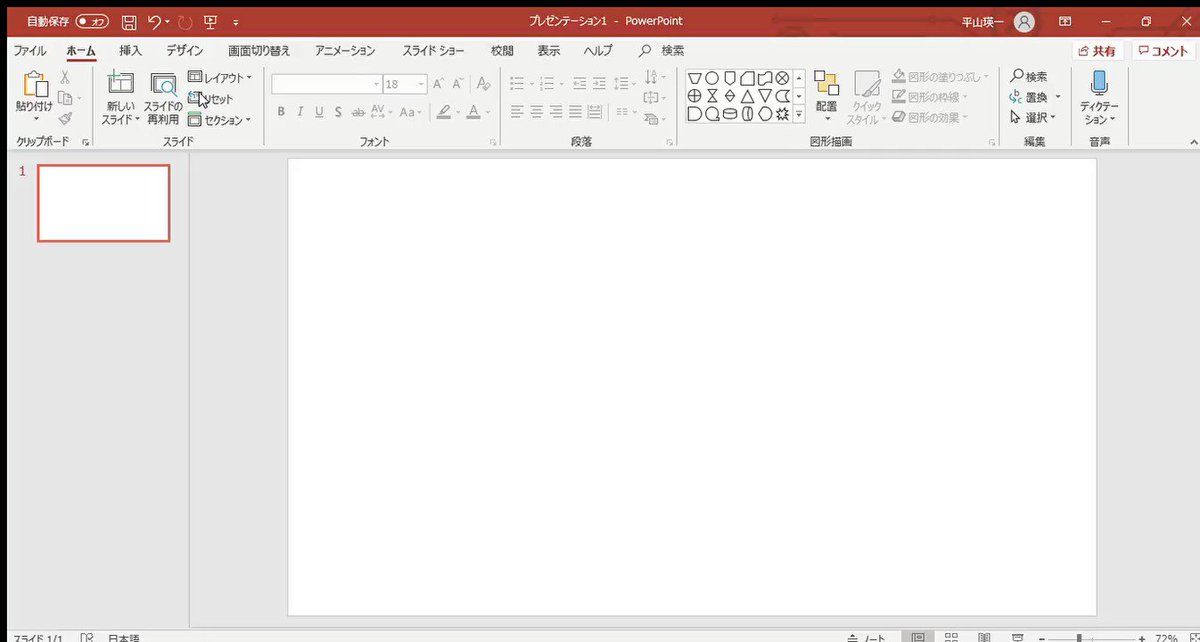Screen dimensions: 1200x642
Task: Click the normal view icon in status bar
Action: pos(918,636)
